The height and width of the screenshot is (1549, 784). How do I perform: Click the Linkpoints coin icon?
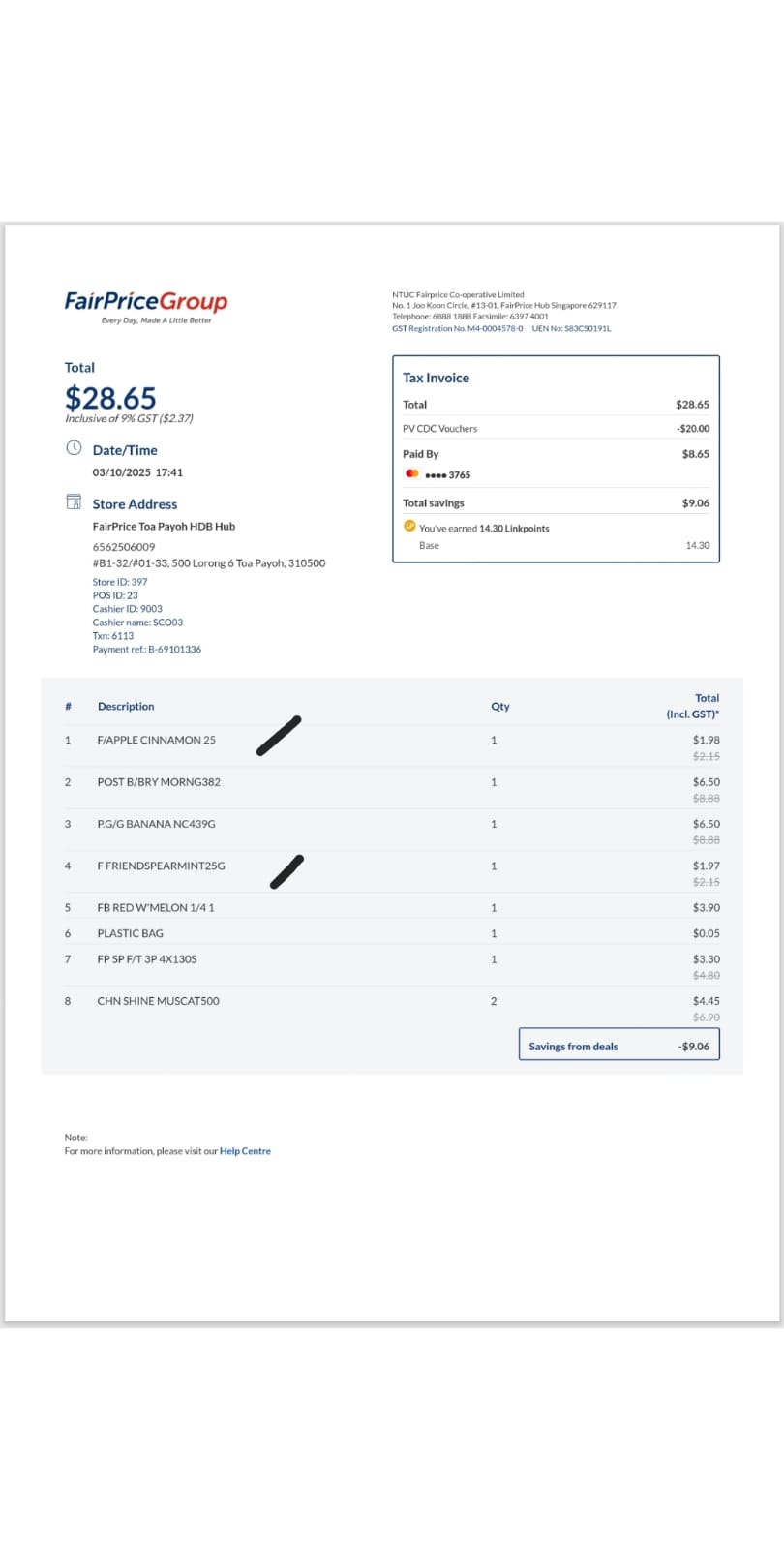(x=409, y=526)
